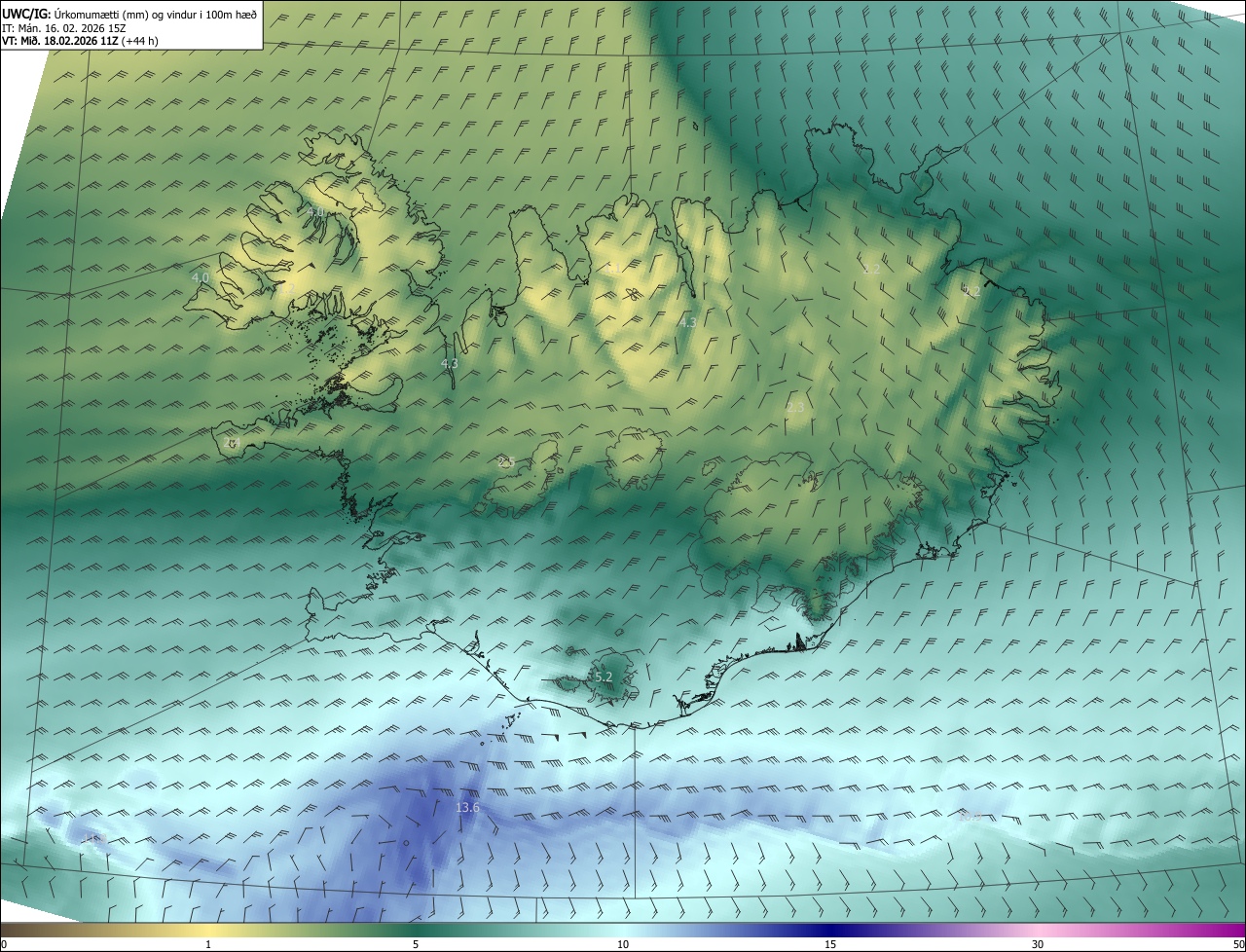
Task: Pick the pink colorbar segment above tick 30
Action: click(1038, 930)
